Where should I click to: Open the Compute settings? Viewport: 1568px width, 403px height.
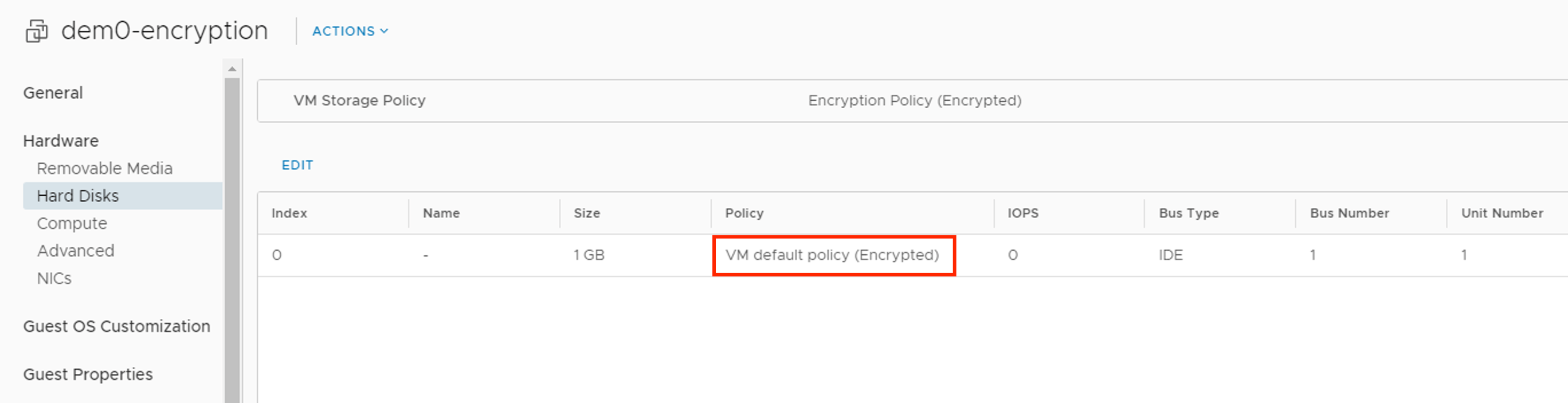click(x=72, y=223)
